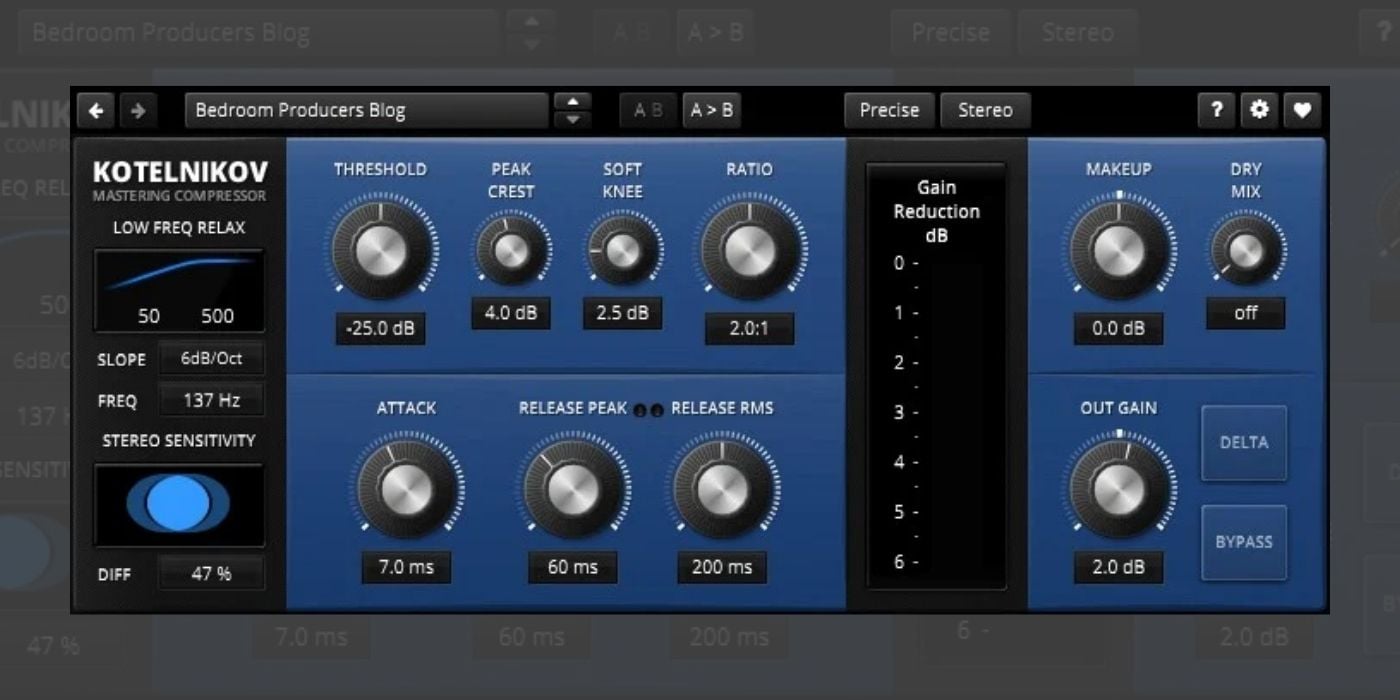
Task: Click the heart icon
Action: [1301, 111]
